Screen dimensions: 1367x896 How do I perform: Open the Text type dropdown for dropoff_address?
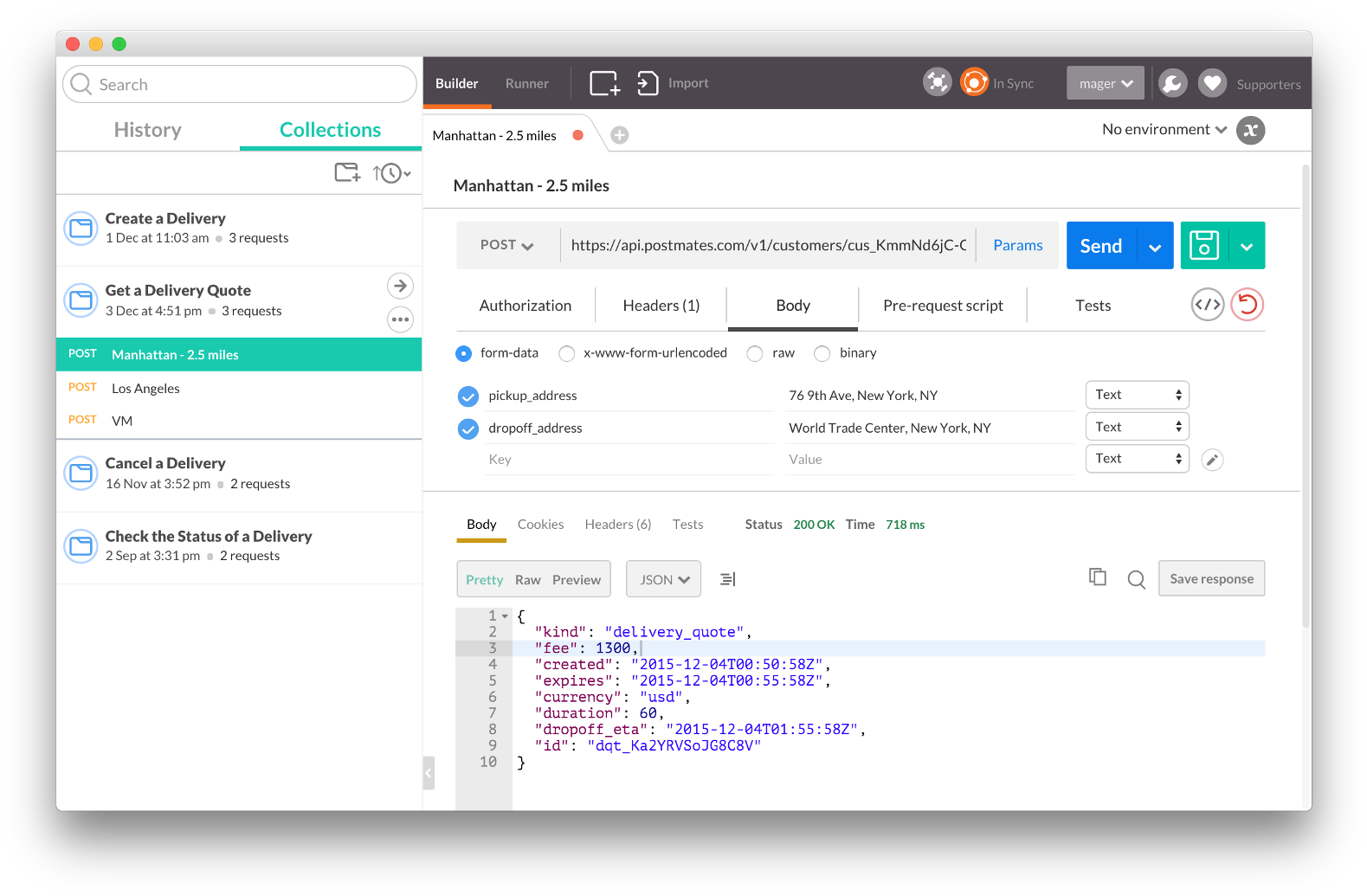tap(1138, 427)
